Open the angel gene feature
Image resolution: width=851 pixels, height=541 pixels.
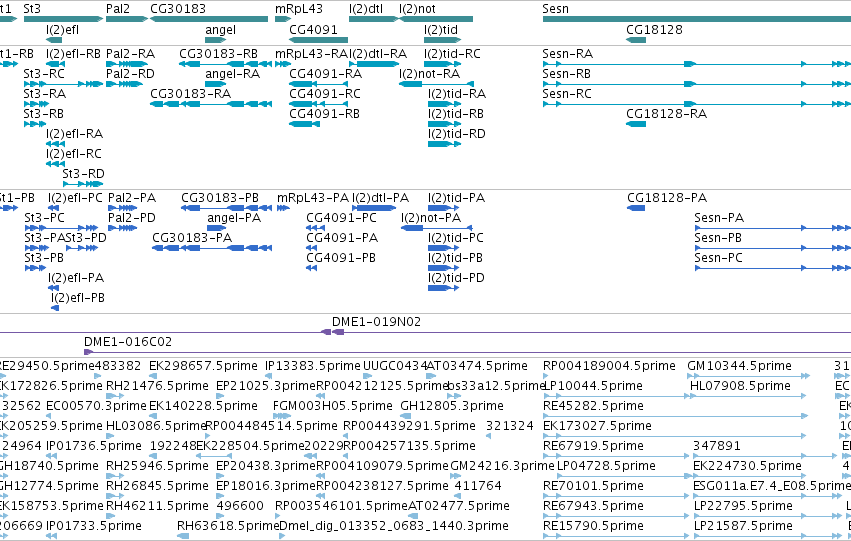click(215, 40)
